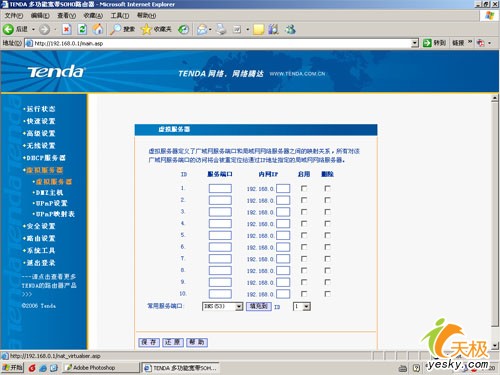This screenshot has width=500, height=375.
Task: Click the internal IP input for row 3
Action: pos(283,212)
